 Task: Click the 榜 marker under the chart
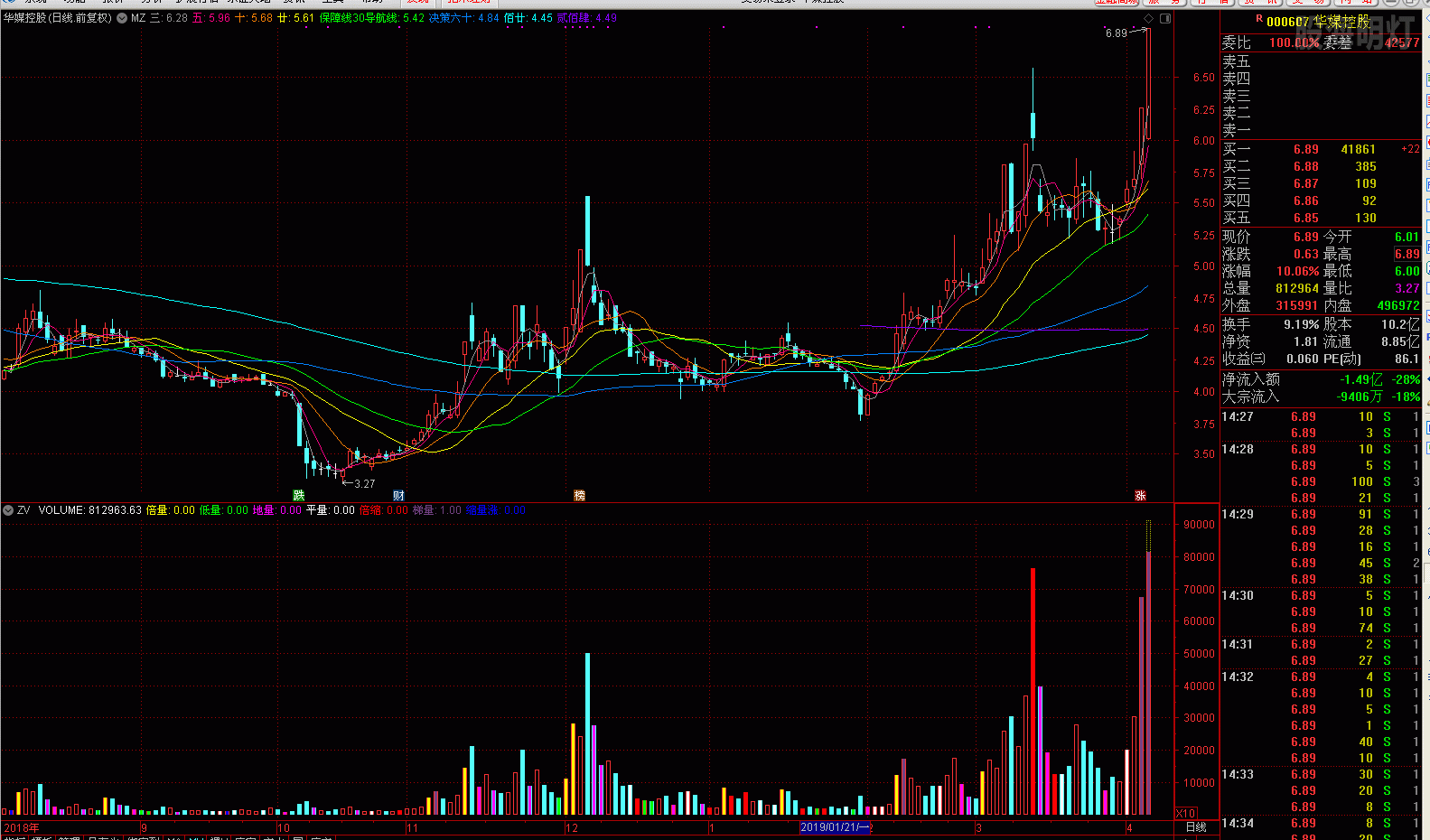click(x=580, y=495)
